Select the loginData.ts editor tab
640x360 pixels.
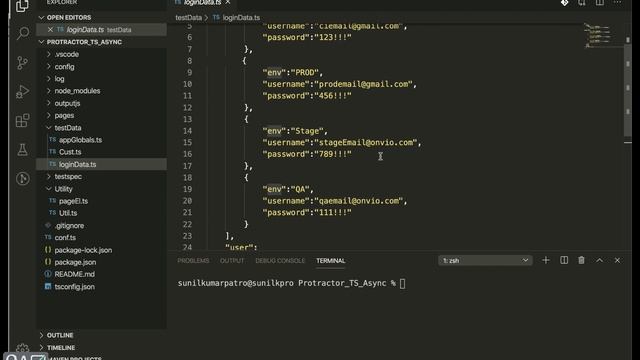[202, 2]
